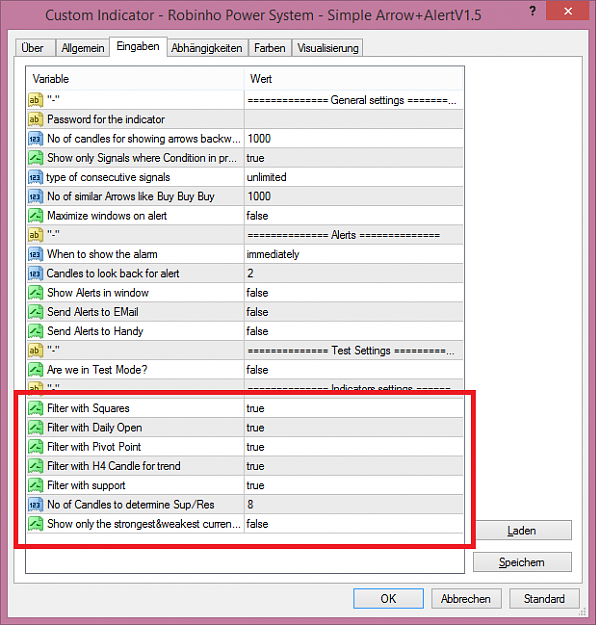Open the Abhängigkeiten tab
The image size is (600, 625).
207,48
